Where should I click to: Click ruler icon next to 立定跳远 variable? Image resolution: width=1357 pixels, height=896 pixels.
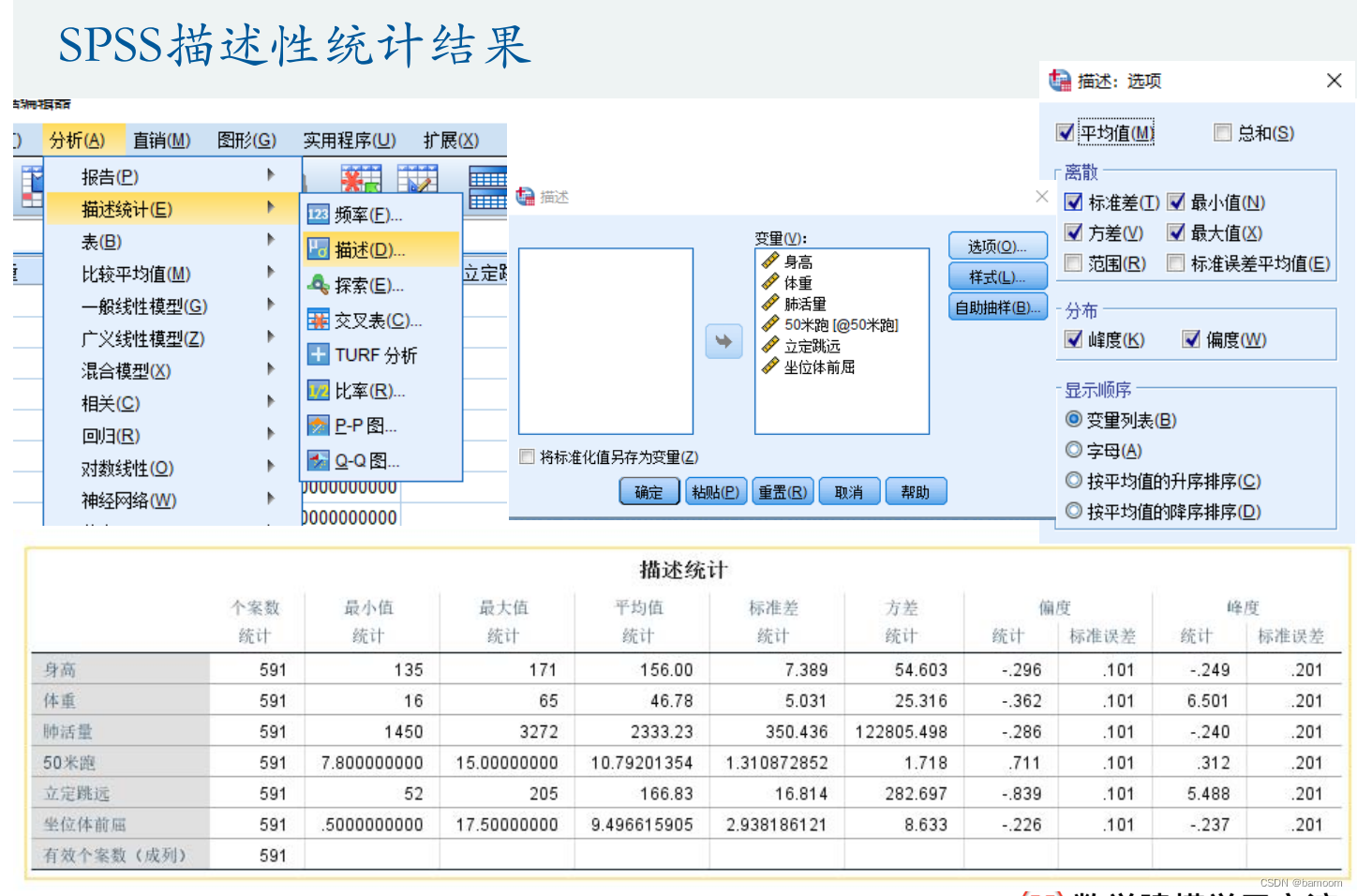[770, 345]
